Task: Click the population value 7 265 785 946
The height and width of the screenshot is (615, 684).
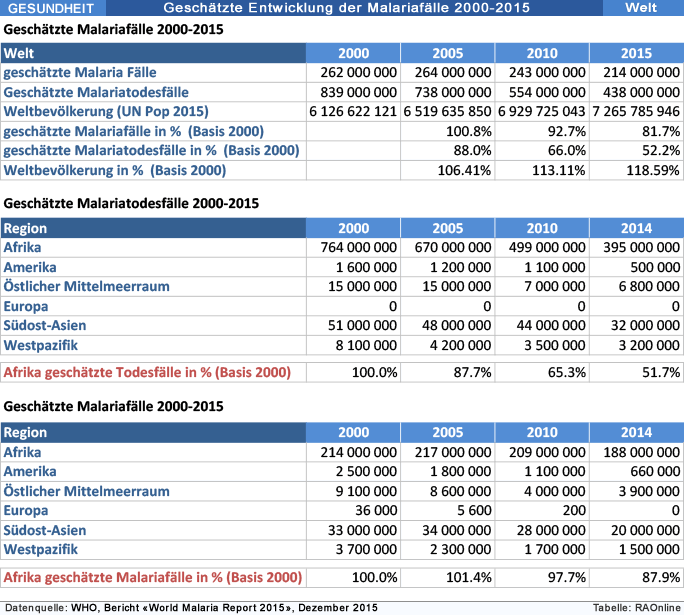Action: [636, 112]
